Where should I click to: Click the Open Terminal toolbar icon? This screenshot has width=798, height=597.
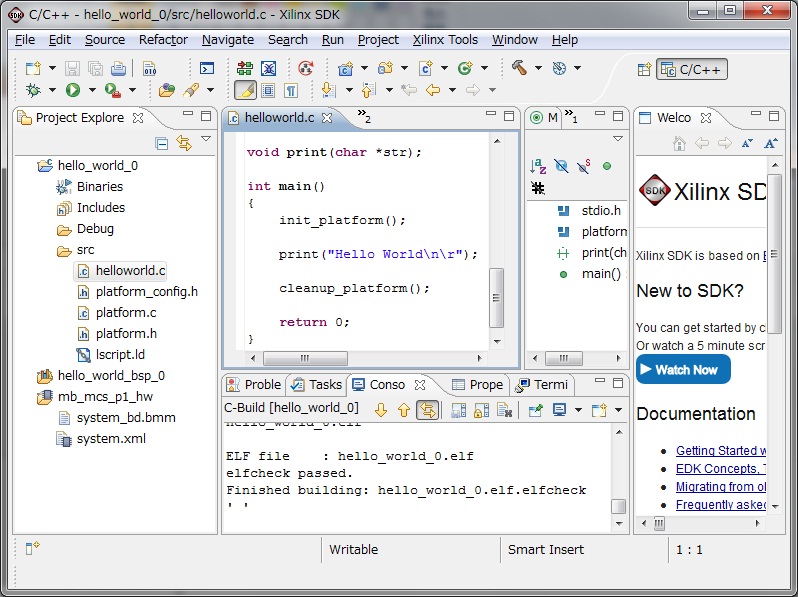(x=207, y=68)
